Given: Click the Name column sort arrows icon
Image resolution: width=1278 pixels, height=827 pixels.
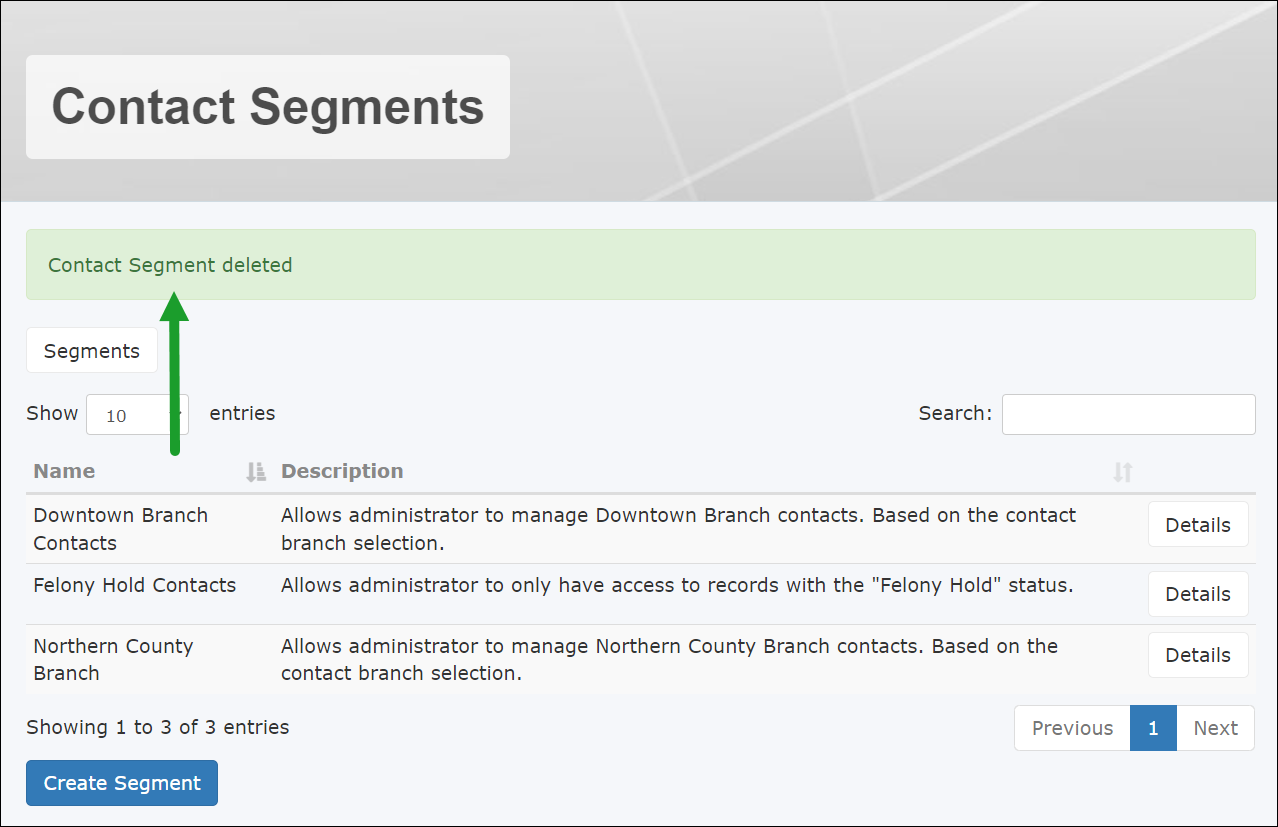Looking at the screenshot, I should click(x=254, y=470).
